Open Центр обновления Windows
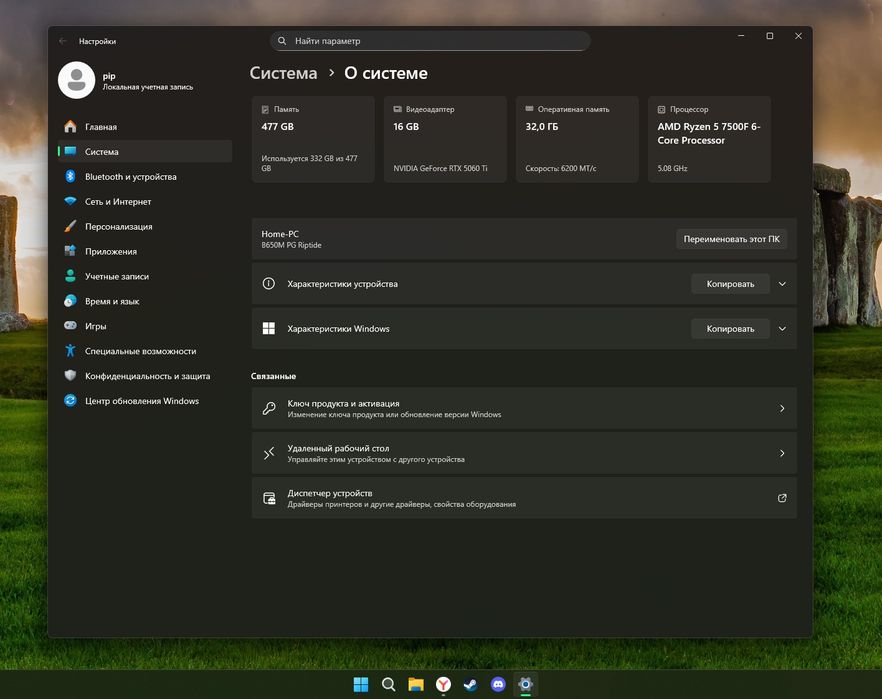The width and height of the screenshot is (882, 699). pyautogui.click(x=141, y=401)
